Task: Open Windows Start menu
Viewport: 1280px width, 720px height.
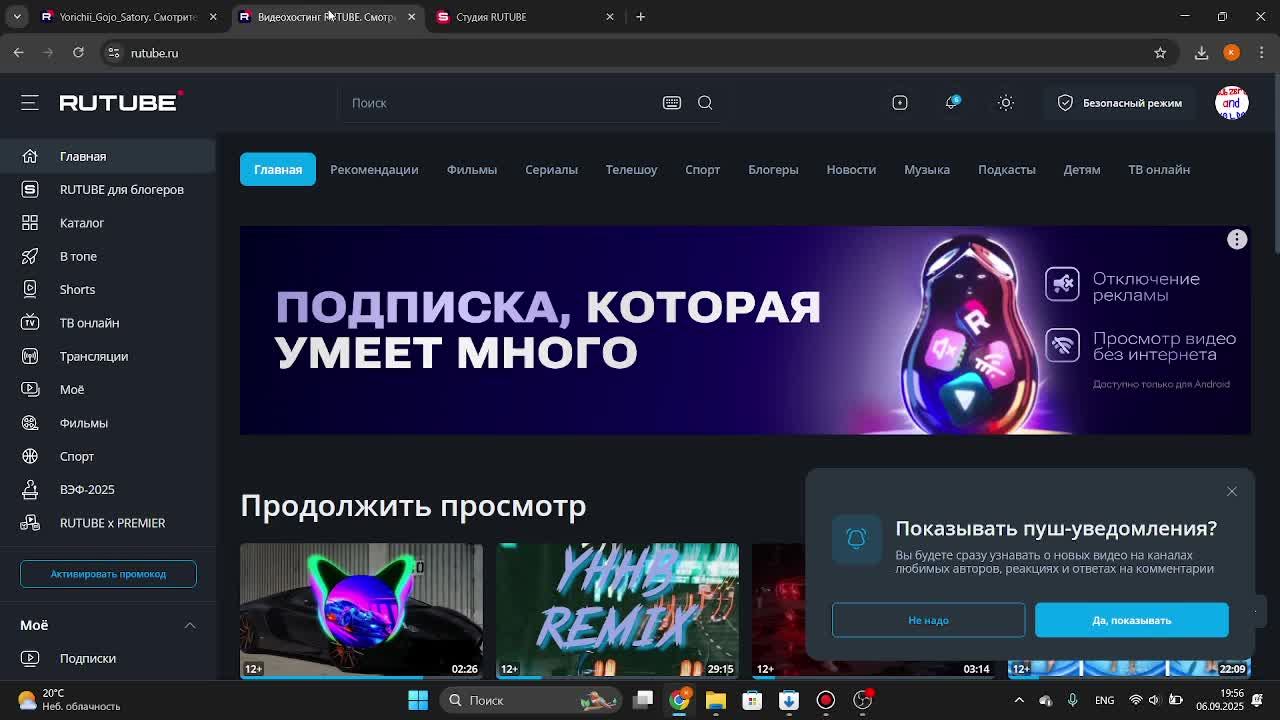Action: (x=418, y=700)
